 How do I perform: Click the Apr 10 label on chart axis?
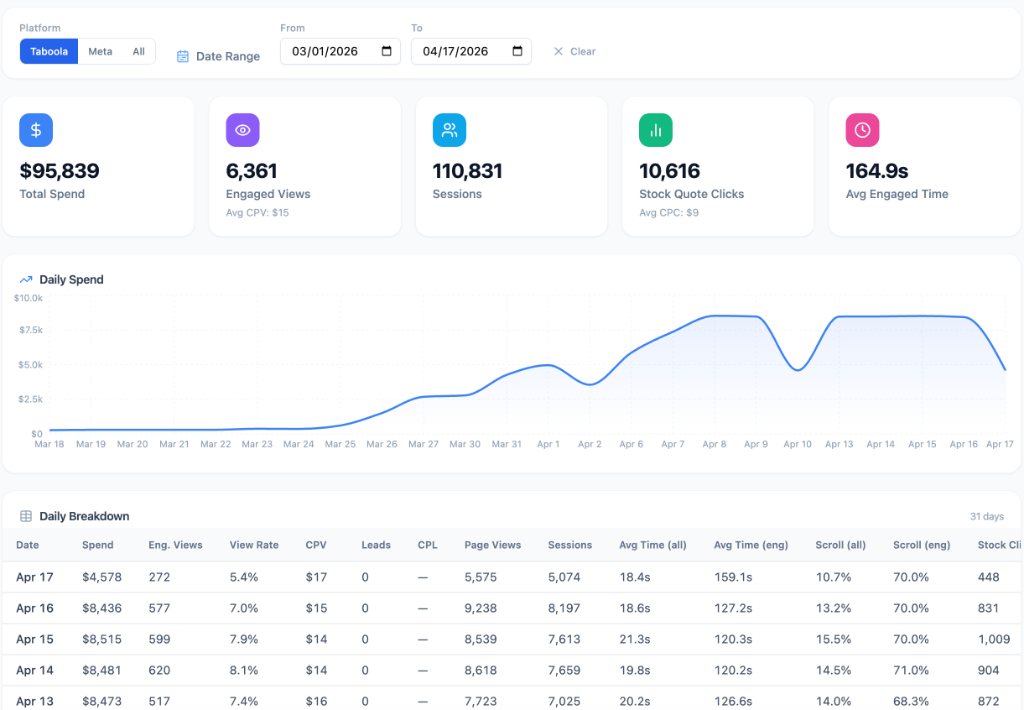797,444
